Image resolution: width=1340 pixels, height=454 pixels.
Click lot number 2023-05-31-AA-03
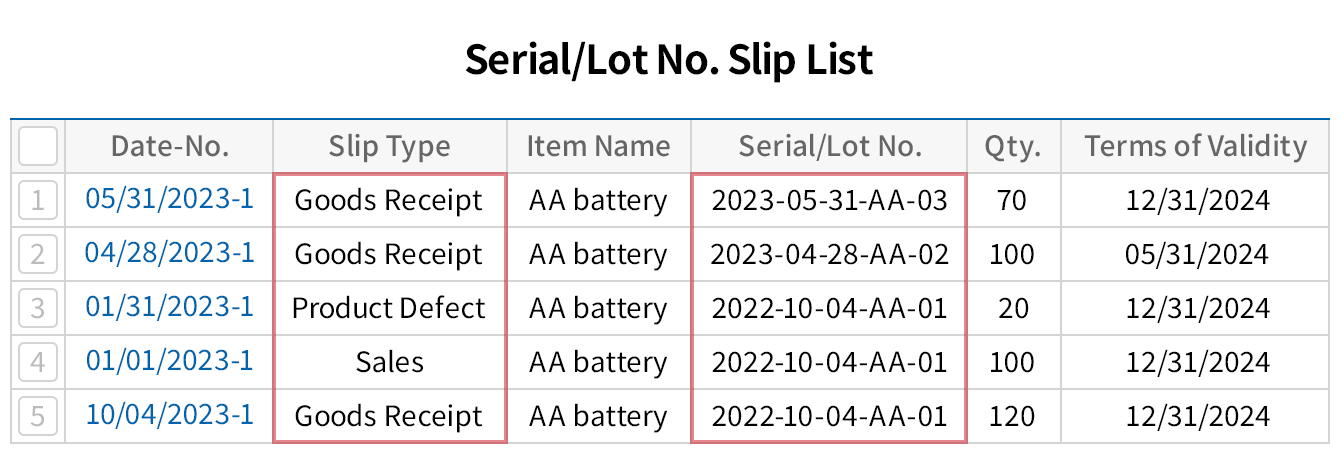829,200
